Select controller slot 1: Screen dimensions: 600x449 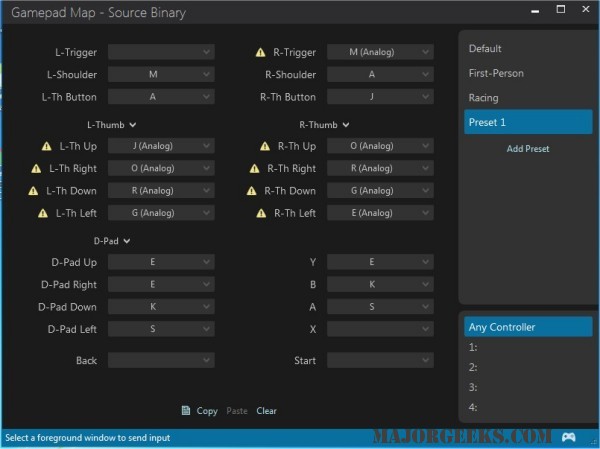[528, 347]
